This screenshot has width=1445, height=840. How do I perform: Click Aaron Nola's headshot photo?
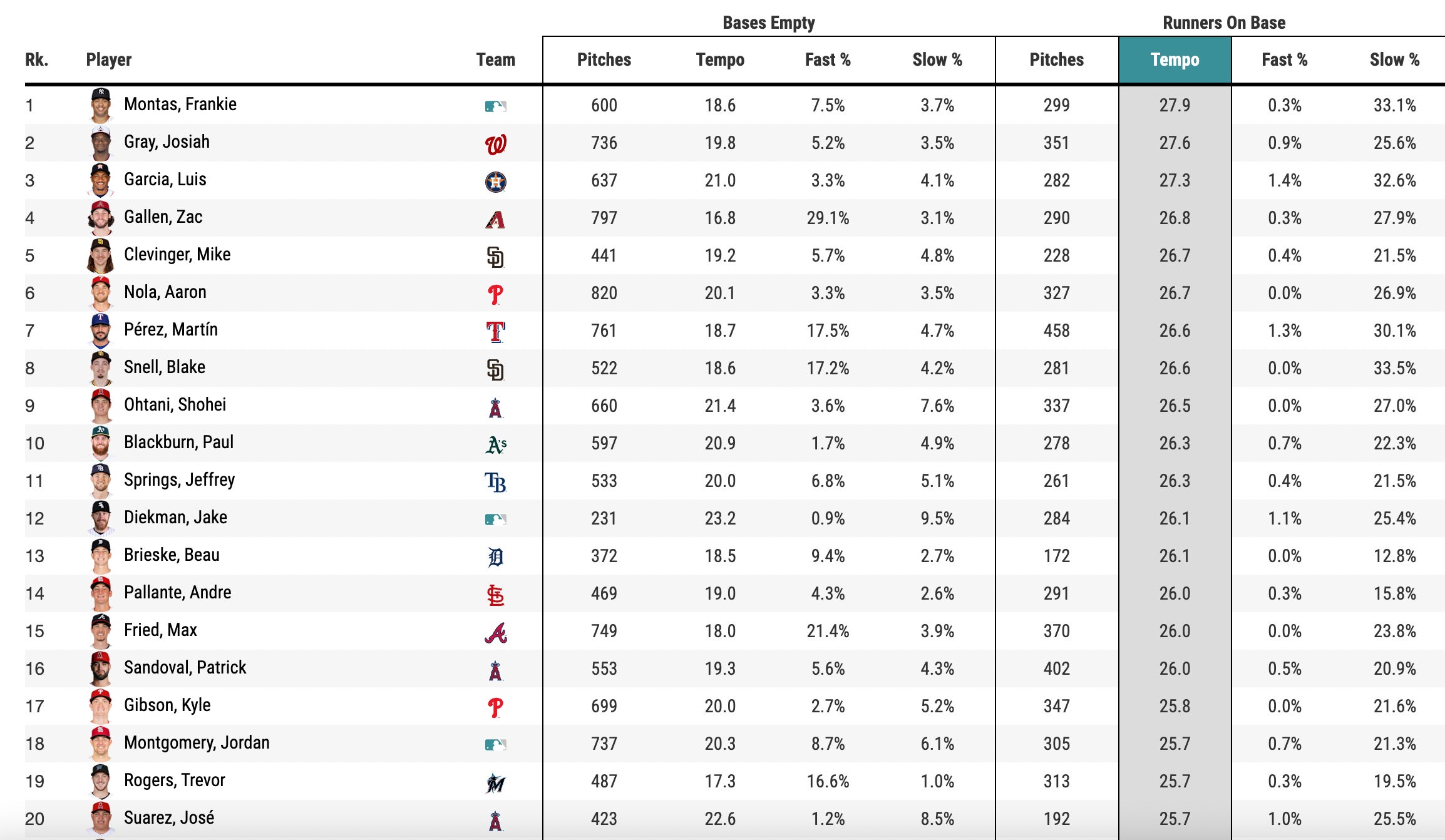pyautogui.click(x=100, y=293)
